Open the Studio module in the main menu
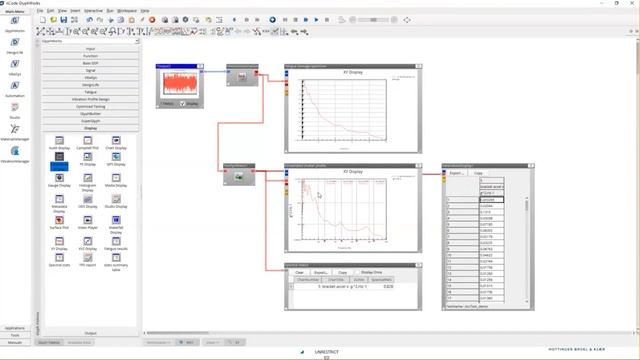Viewport: 640px width, 360px height. [15, 110]
